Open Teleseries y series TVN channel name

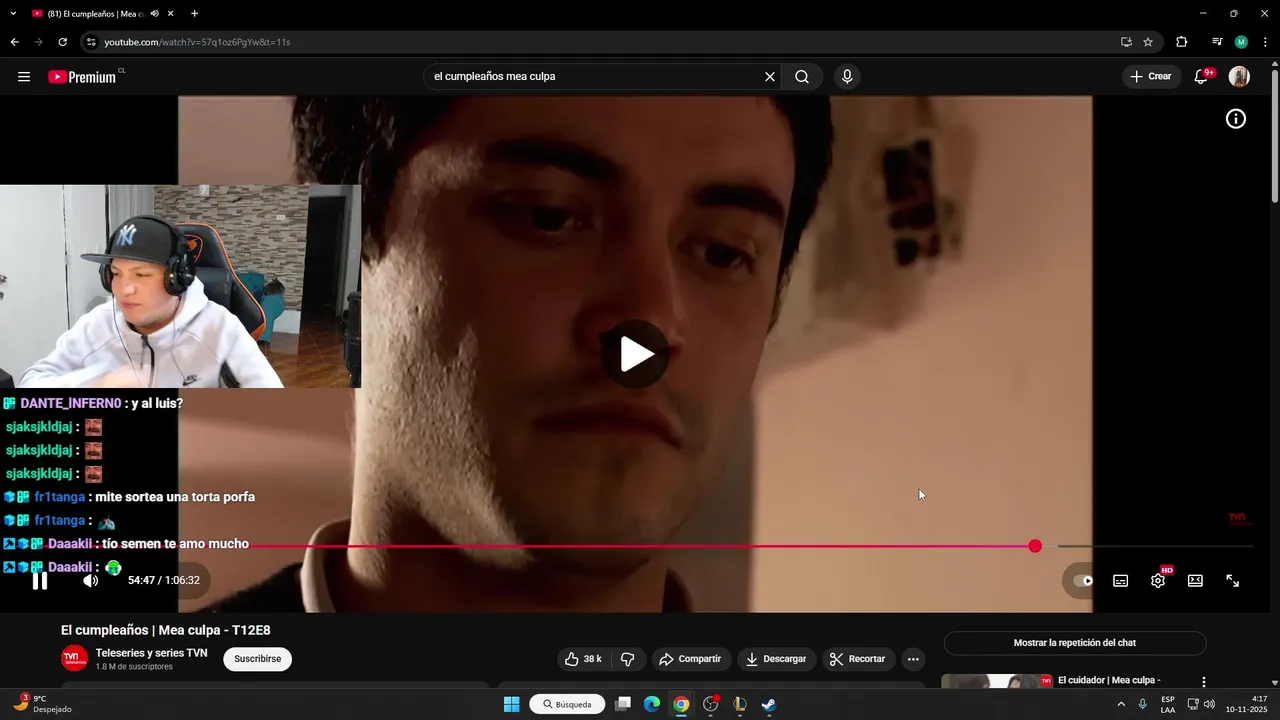pos(151,653)
